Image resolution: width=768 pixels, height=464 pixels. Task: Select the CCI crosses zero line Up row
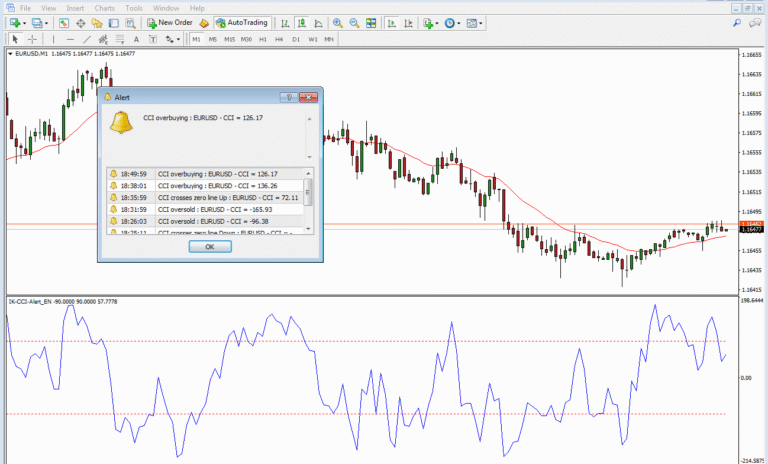206,197
